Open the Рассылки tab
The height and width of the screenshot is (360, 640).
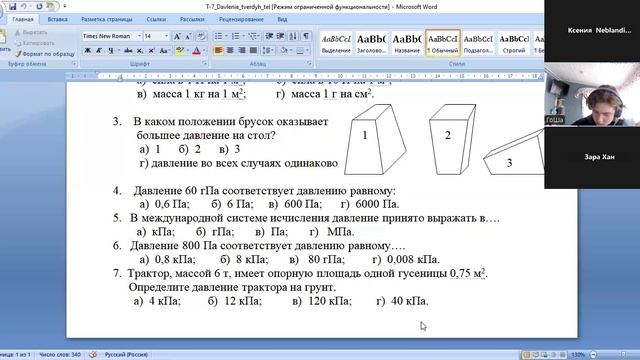(192, 19)
